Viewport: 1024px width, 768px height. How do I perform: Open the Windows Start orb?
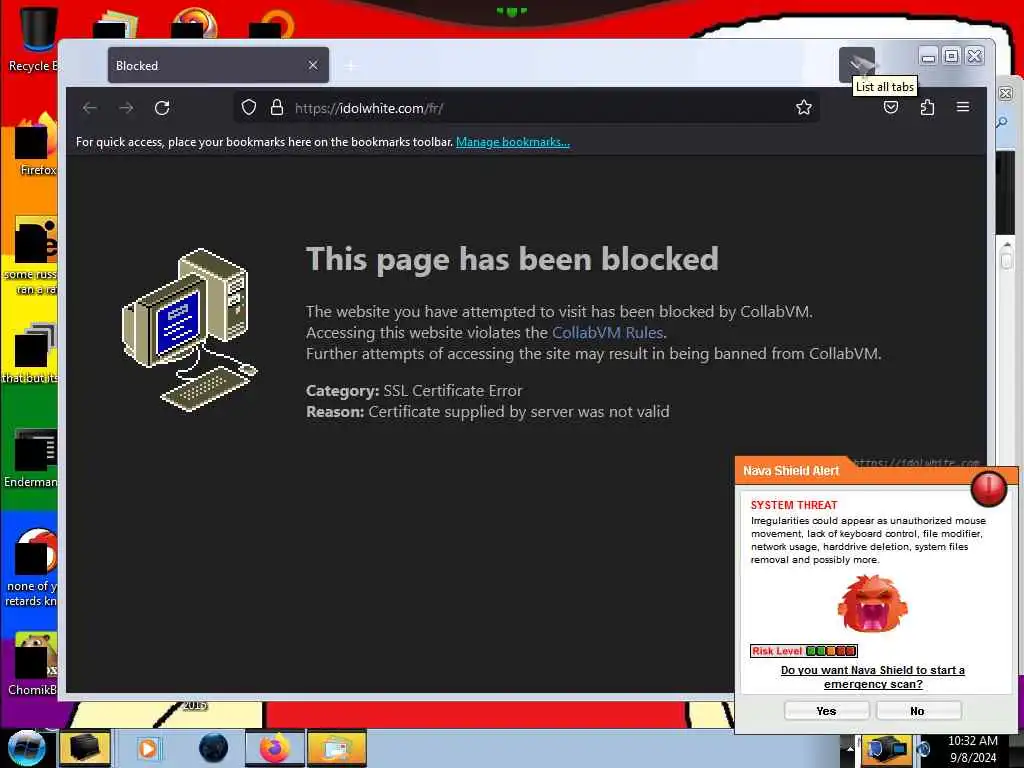26,748
